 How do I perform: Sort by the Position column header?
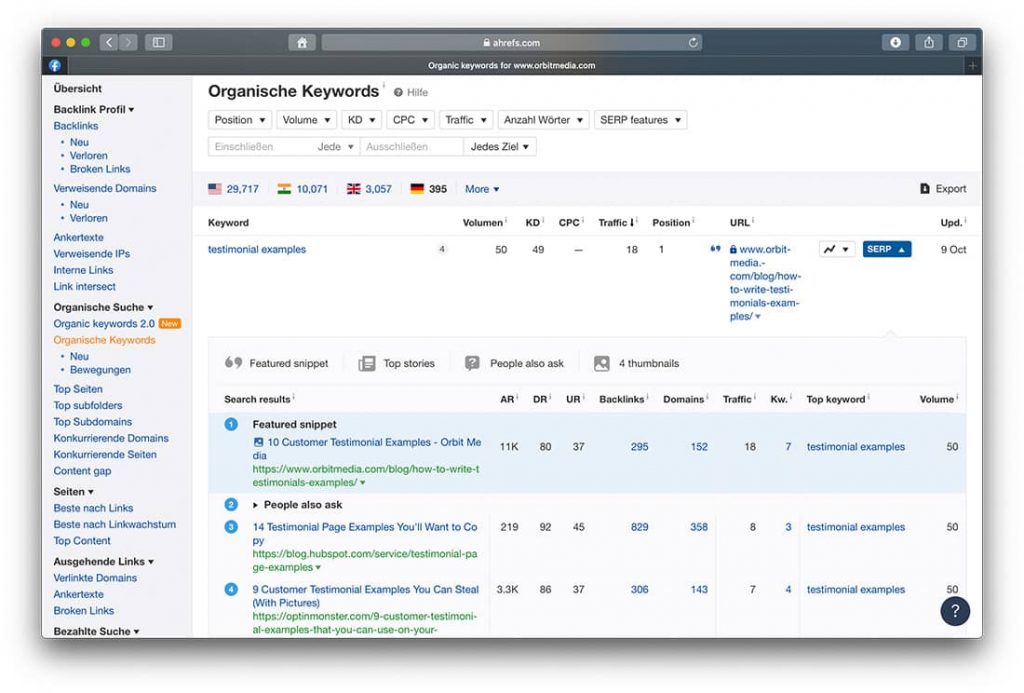click(673, 223)
